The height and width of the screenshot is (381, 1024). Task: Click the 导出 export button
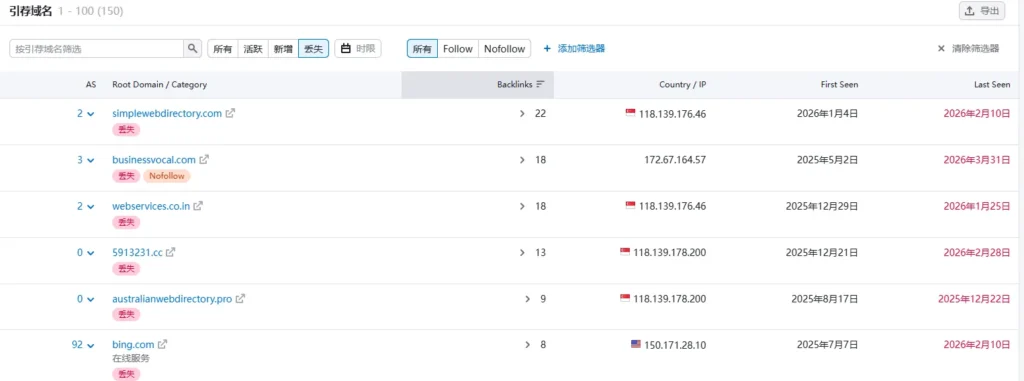point(982,11)
